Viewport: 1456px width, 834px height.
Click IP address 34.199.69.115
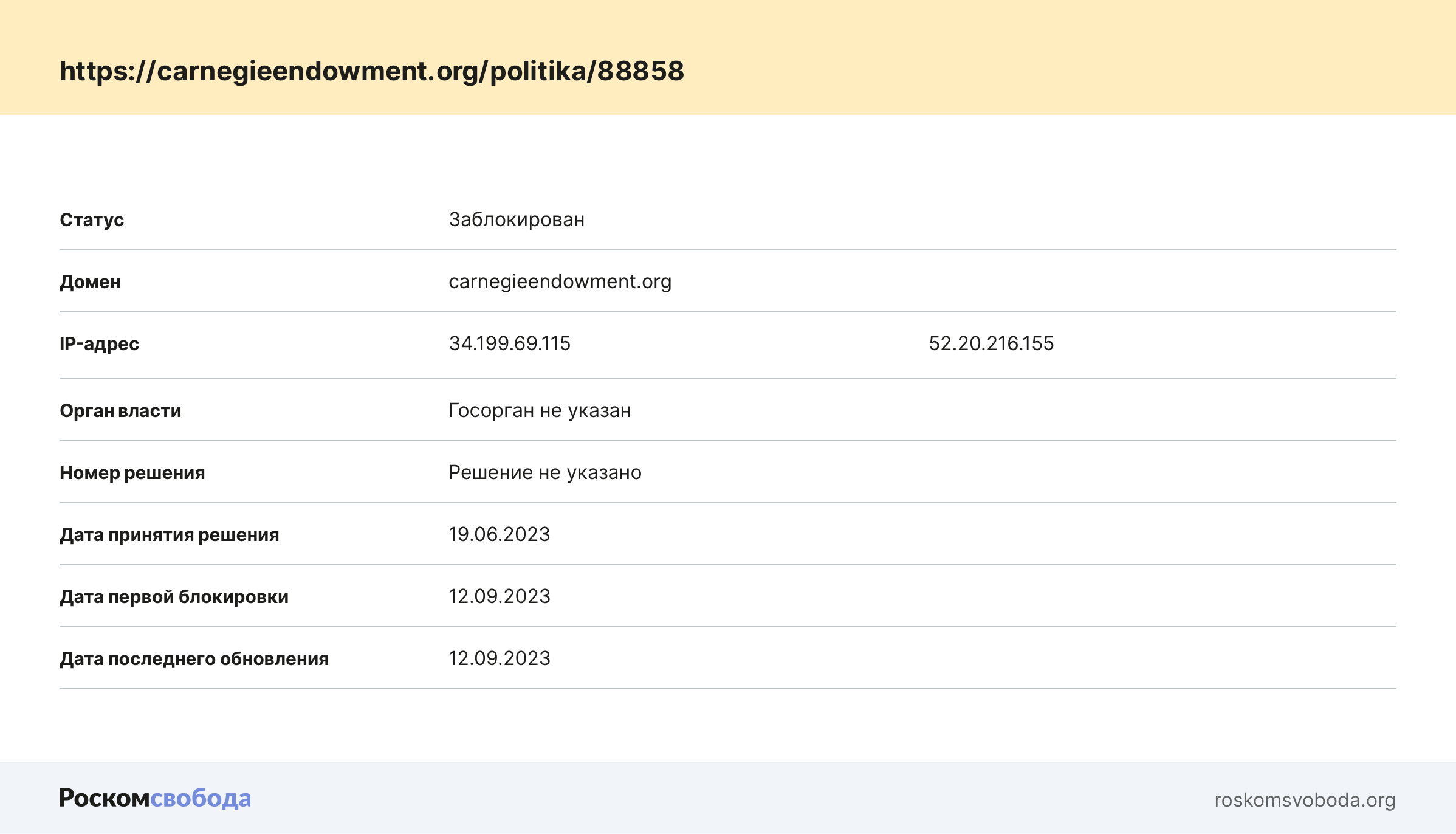click(509, 343)
